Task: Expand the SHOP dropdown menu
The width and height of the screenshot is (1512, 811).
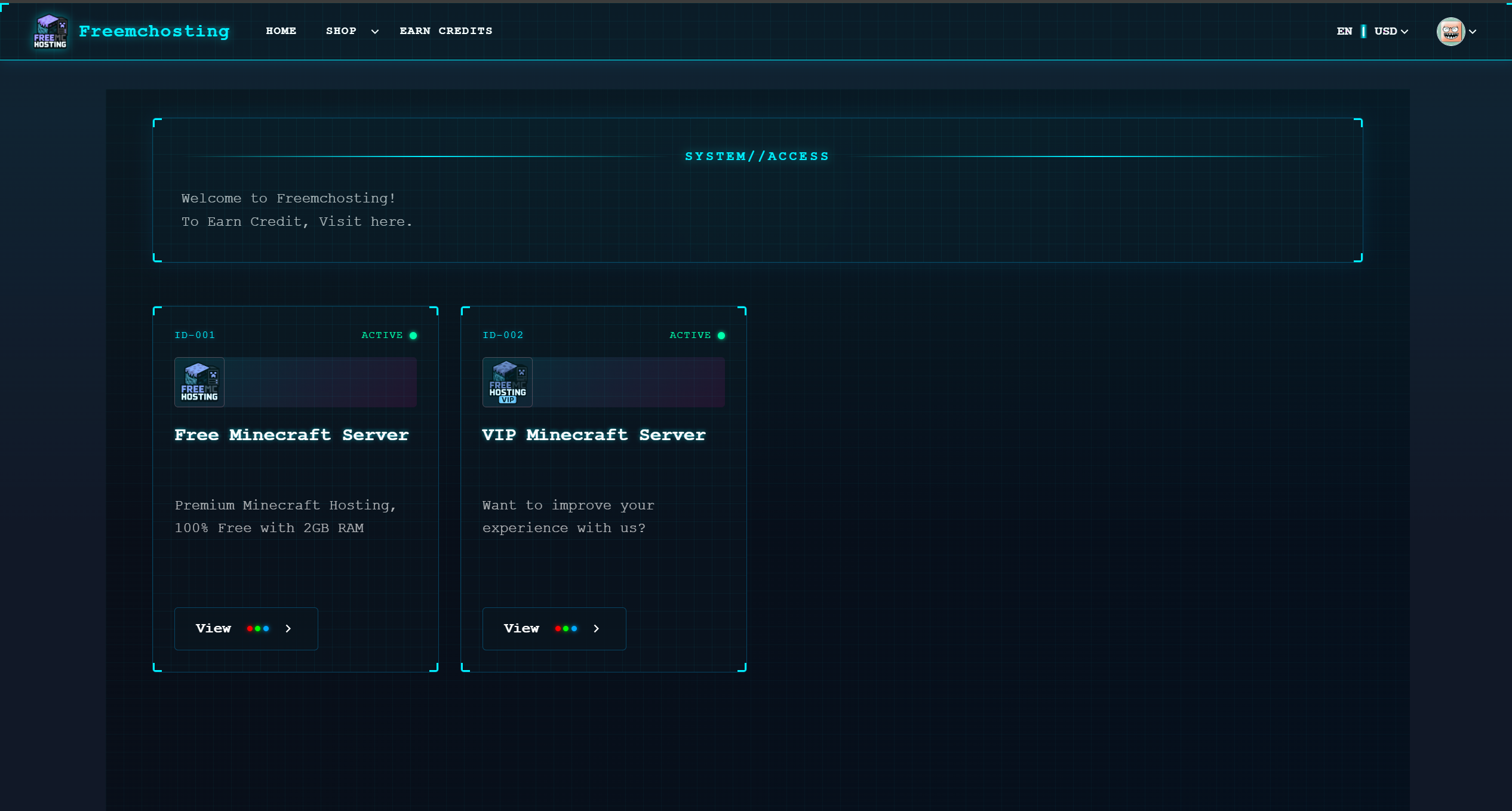Action: click(352, 31)
